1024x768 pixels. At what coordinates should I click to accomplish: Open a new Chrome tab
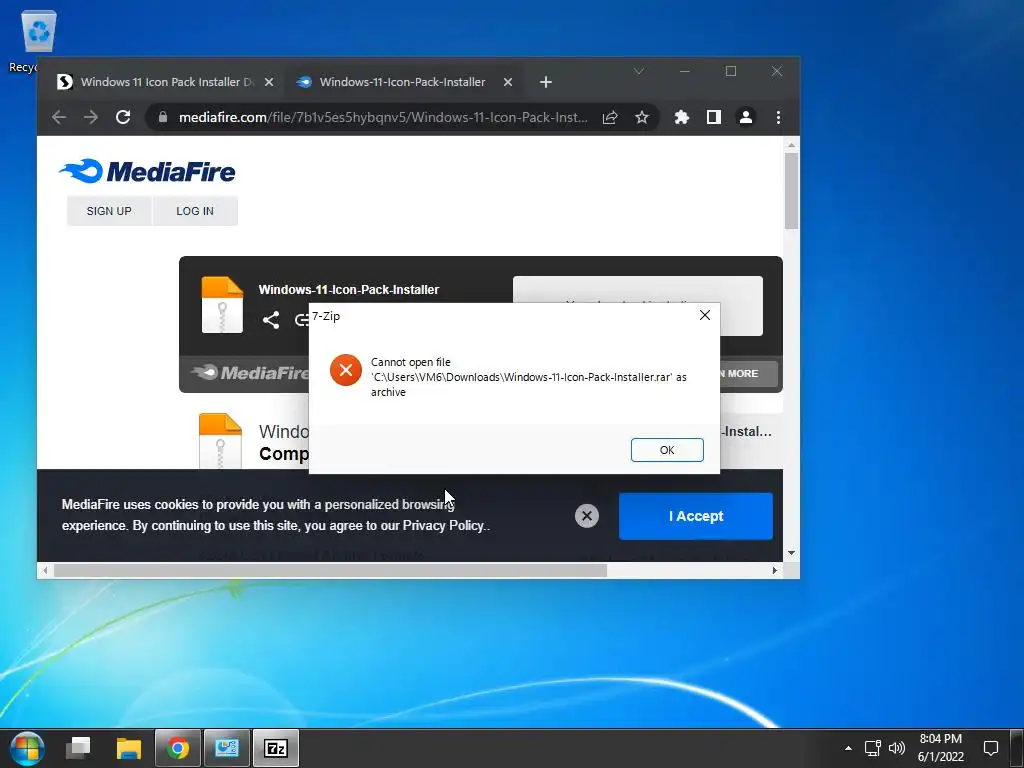tap(546, 82)
